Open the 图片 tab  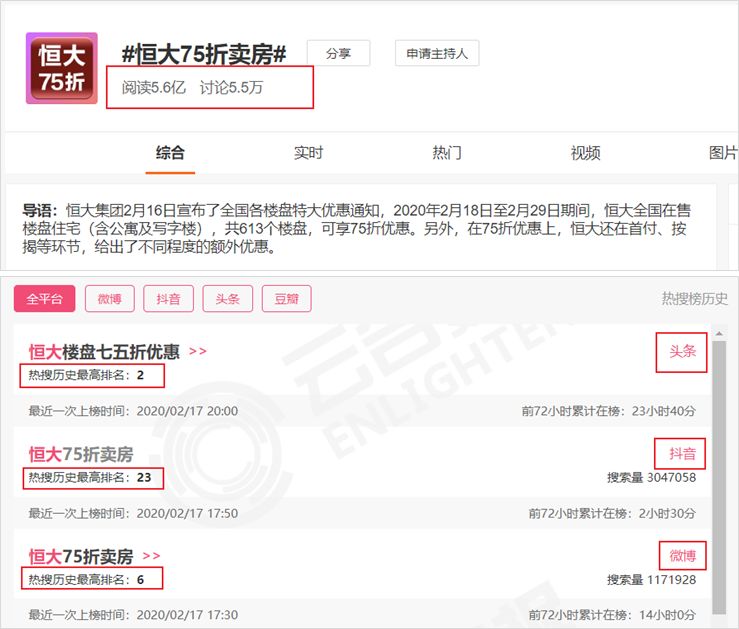[x=723, y=153]
